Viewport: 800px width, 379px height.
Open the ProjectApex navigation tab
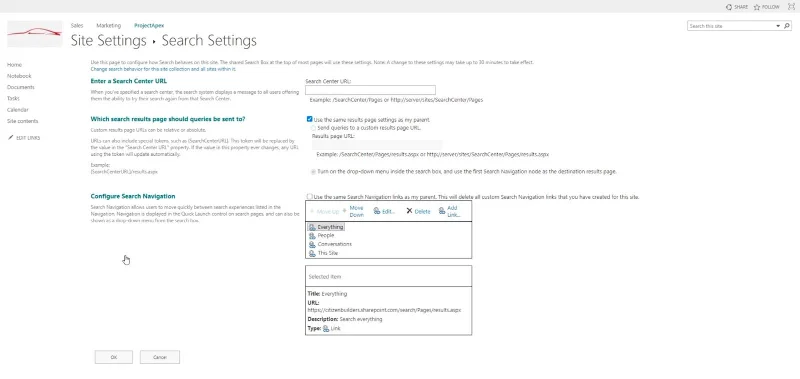(149, 26)
